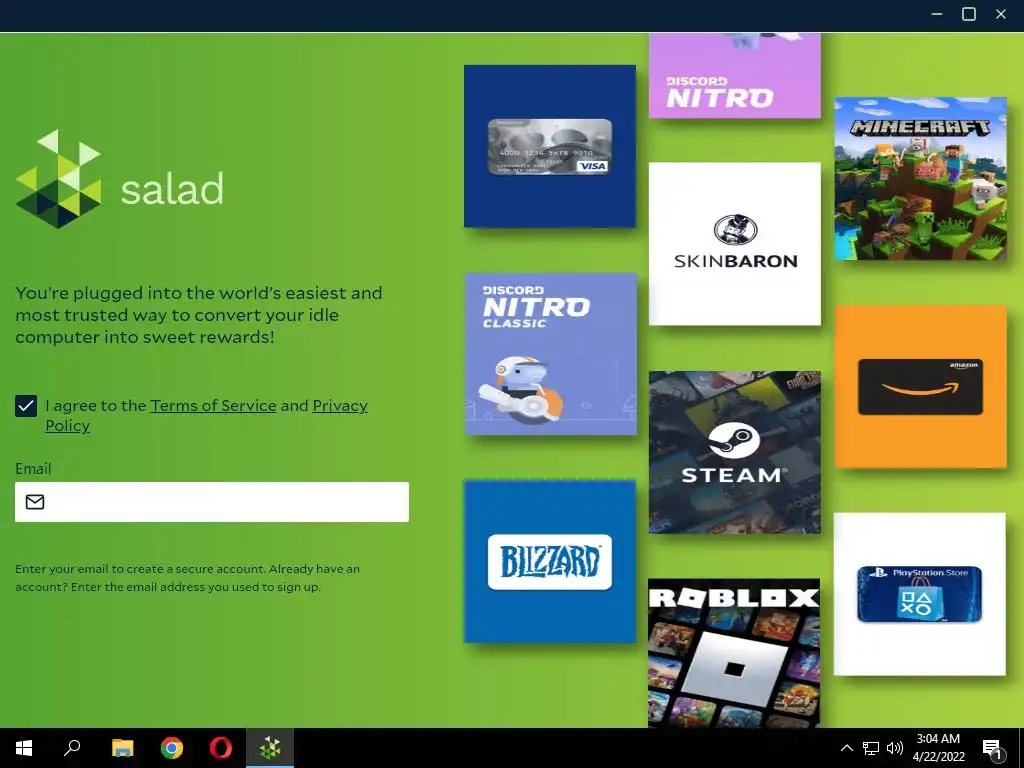1024x768 pixels.
Task: Open the notification center icon
Action: 992,748
